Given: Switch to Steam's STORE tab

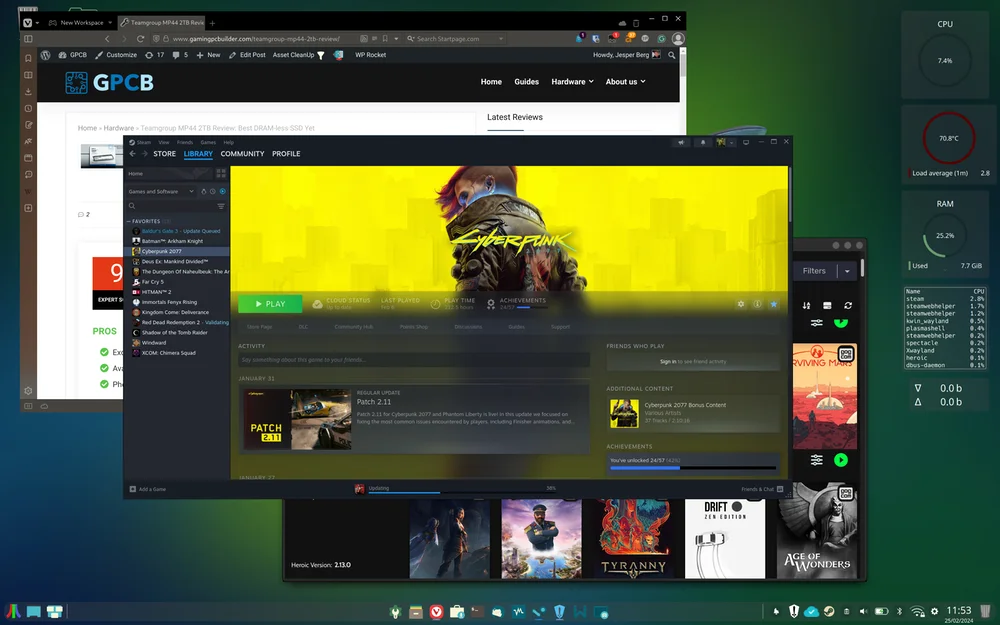Looking at the screenshot, I should [164, 153].
